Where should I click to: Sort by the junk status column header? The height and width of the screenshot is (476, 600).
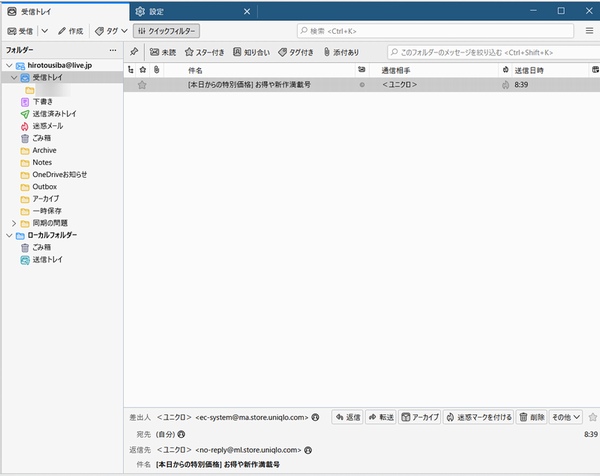coord(505,70)
